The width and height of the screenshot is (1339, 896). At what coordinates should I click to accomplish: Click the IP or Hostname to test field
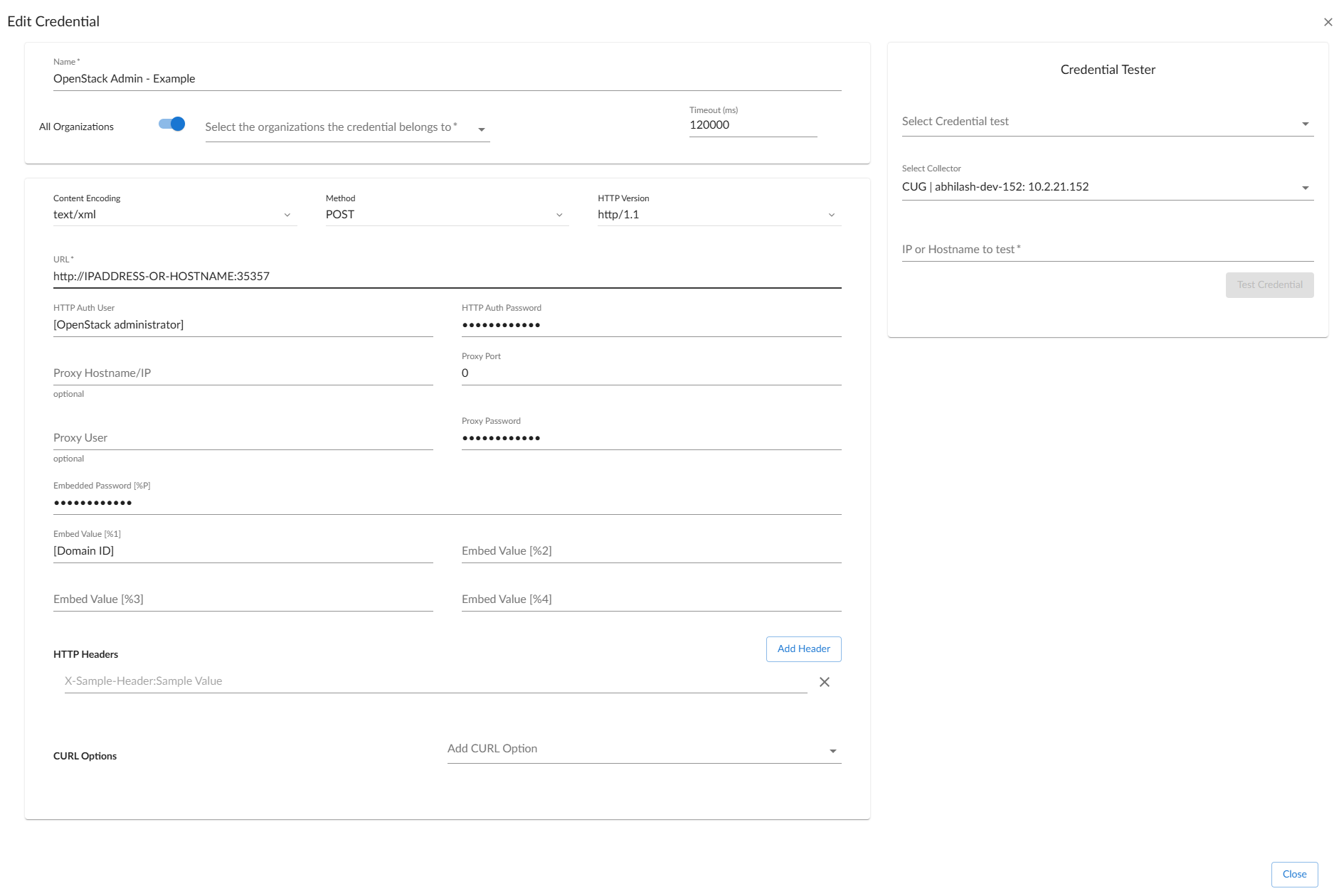click(x=1106, y=250)
